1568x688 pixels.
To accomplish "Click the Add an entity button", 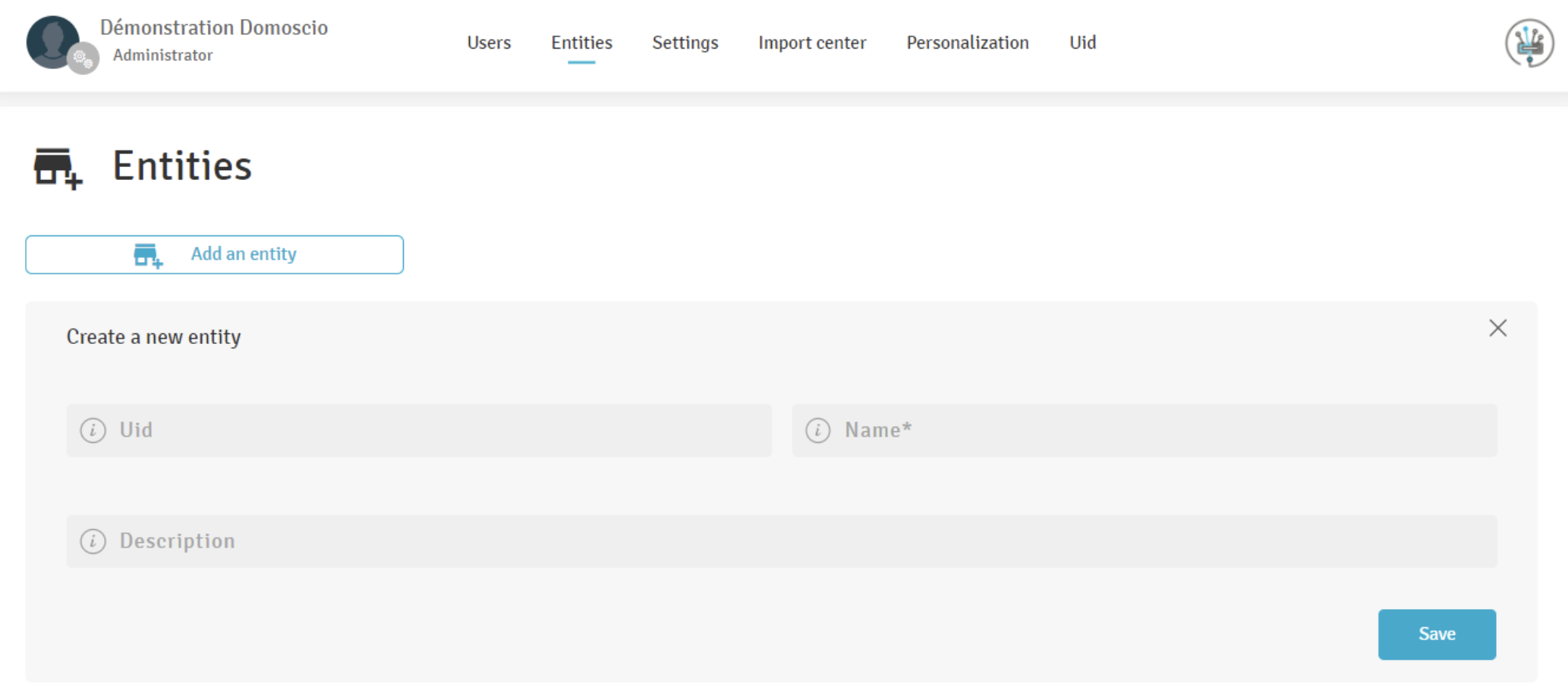I will pyautogui.click(x=214, y=254).
